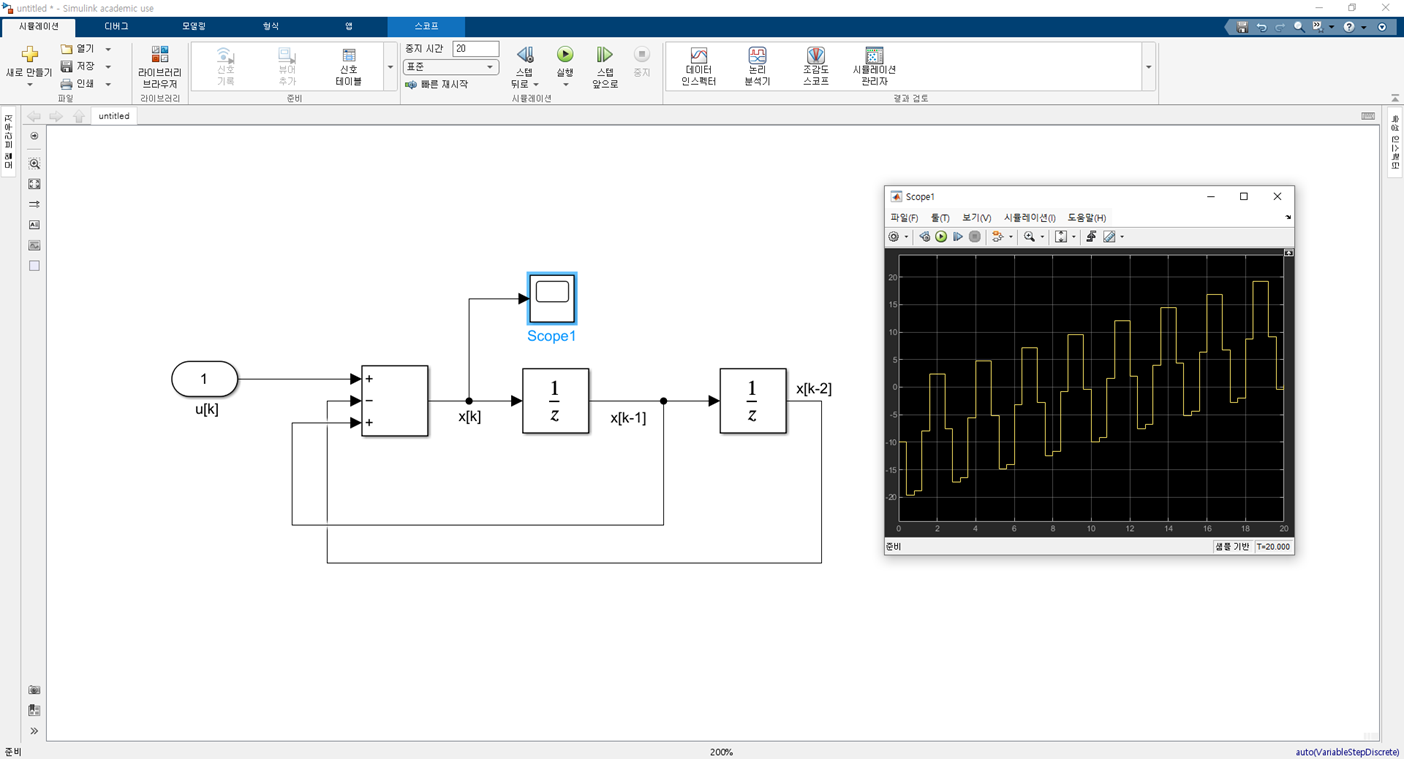Click the Open (열기) folder button
Viewport: 1404px width, 759px height.
(78, 49)
